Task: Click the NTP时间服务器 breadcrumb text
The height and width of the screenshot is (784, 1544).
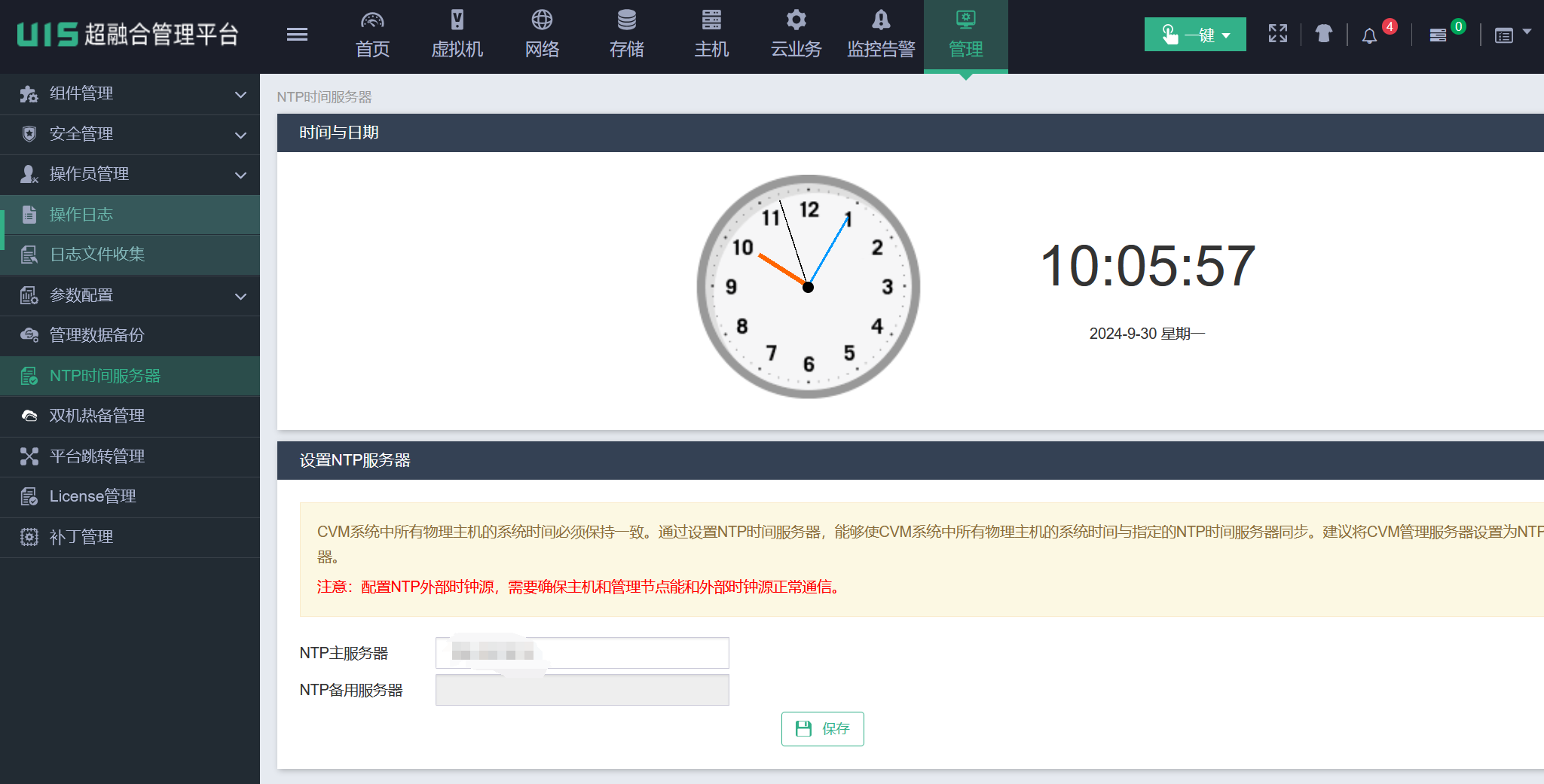Action: click(324, 97)
